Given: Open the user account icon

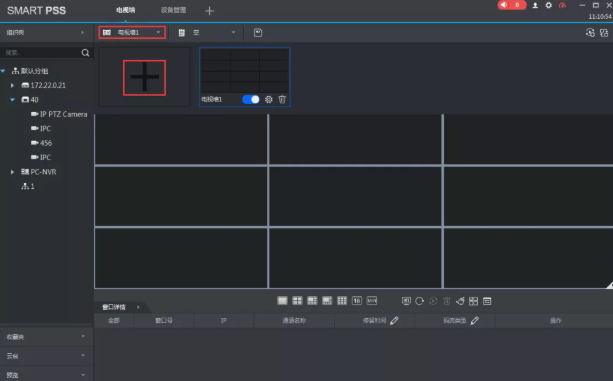Looking at the screenshot, I should 535,5.
